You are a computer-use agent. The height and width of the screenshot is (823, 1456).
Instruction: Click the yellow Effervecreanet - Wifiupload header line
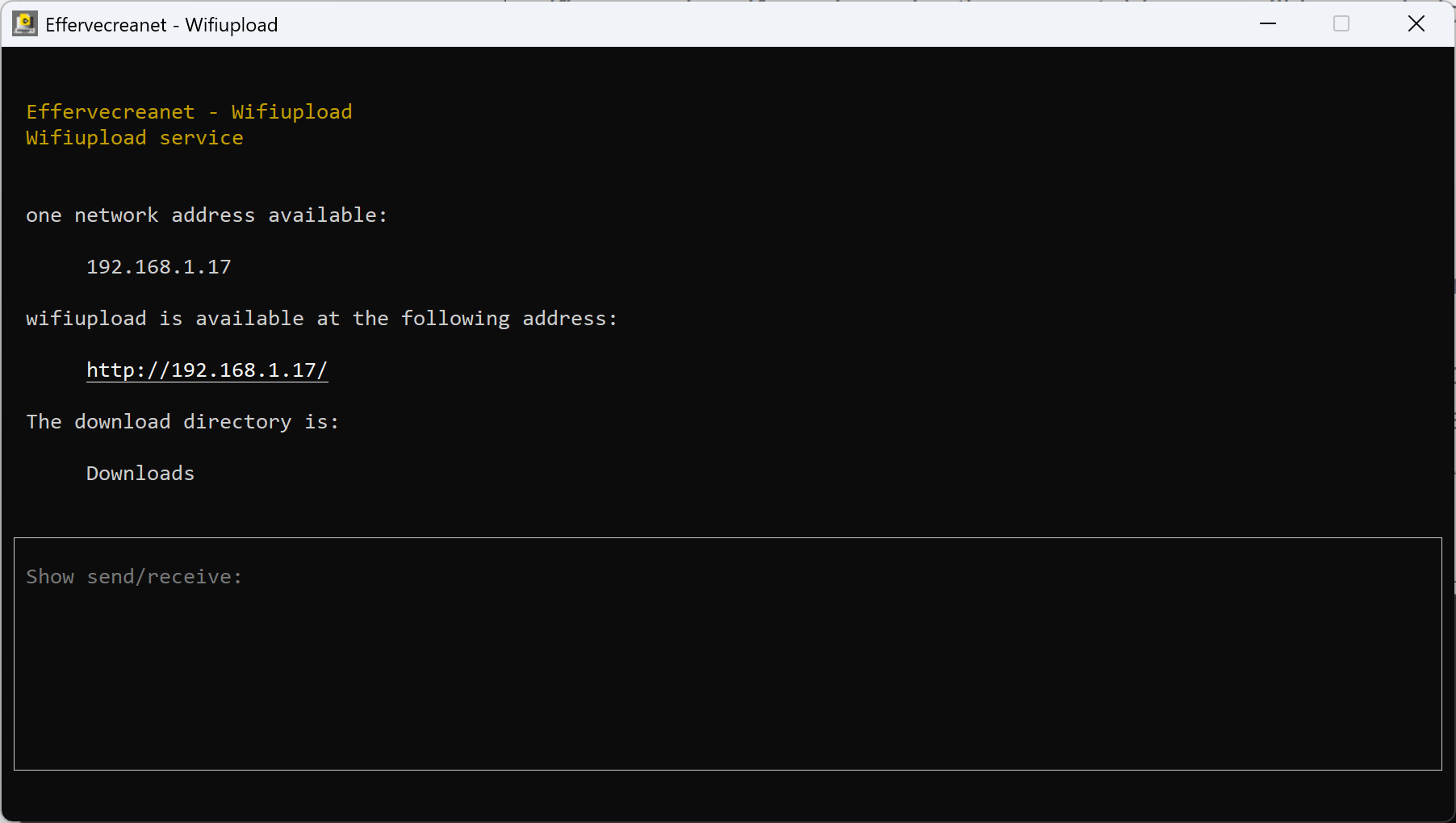point(189,112)
